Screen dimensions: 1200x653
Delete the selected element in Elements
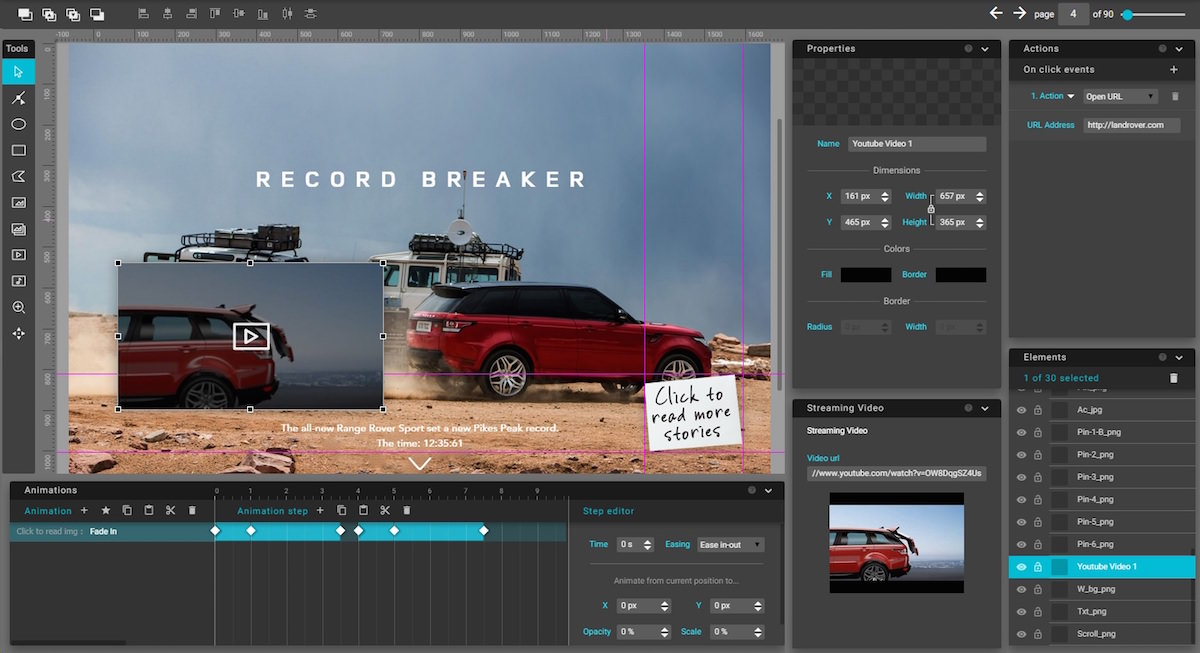tap(1174, 378)
